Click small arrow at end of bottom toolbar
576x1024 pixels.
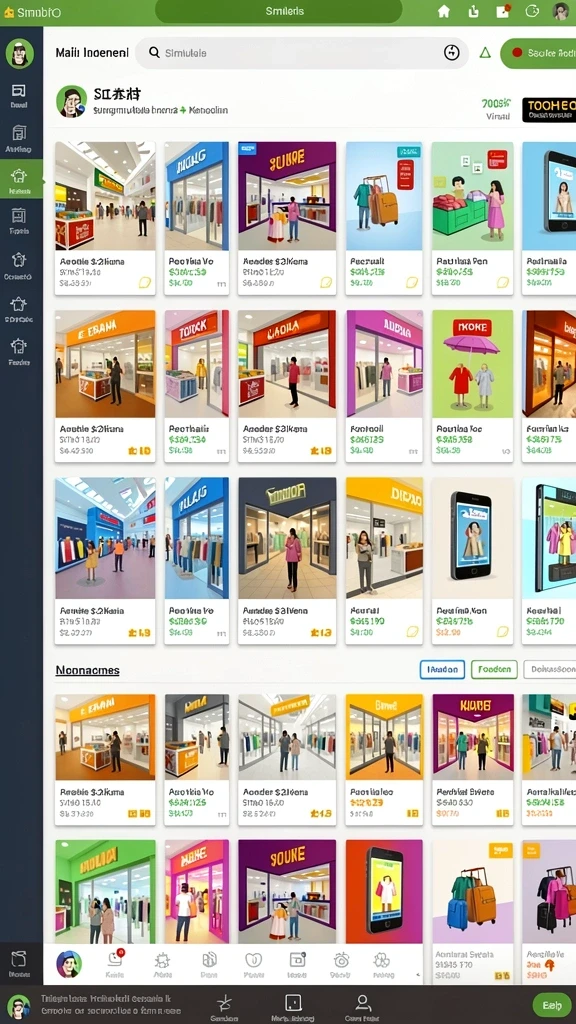[x=419, y=974]
